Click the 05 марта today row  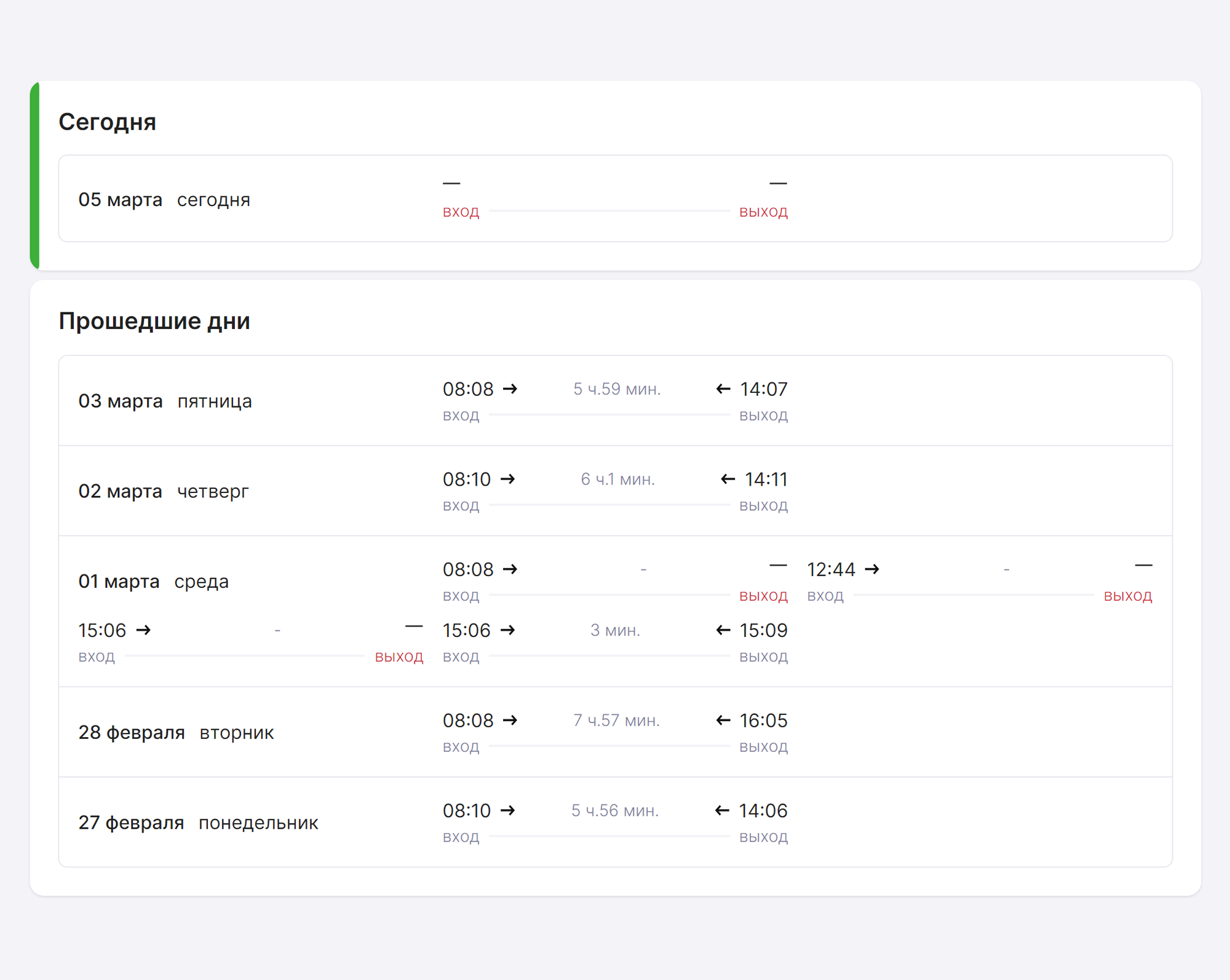tap(615, 198)
